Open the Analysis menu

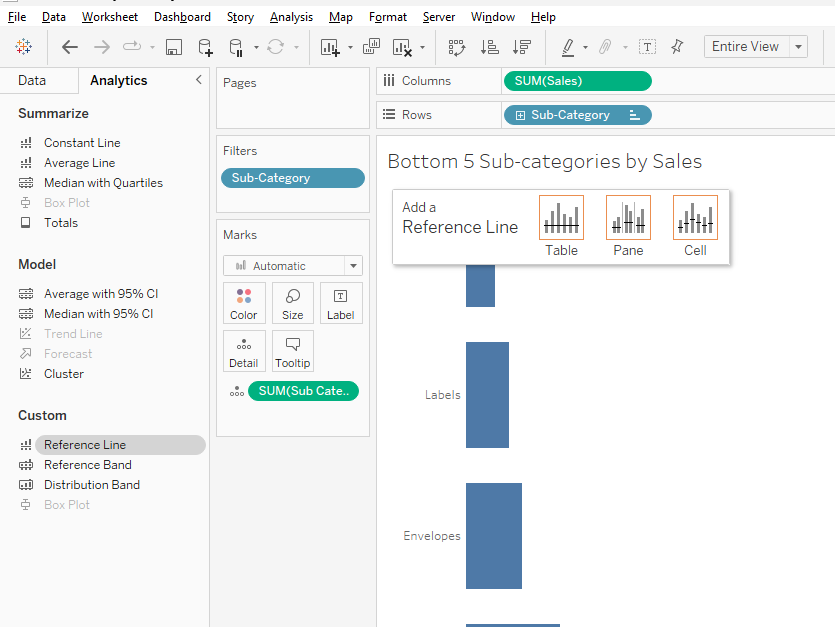pos(291,17)
